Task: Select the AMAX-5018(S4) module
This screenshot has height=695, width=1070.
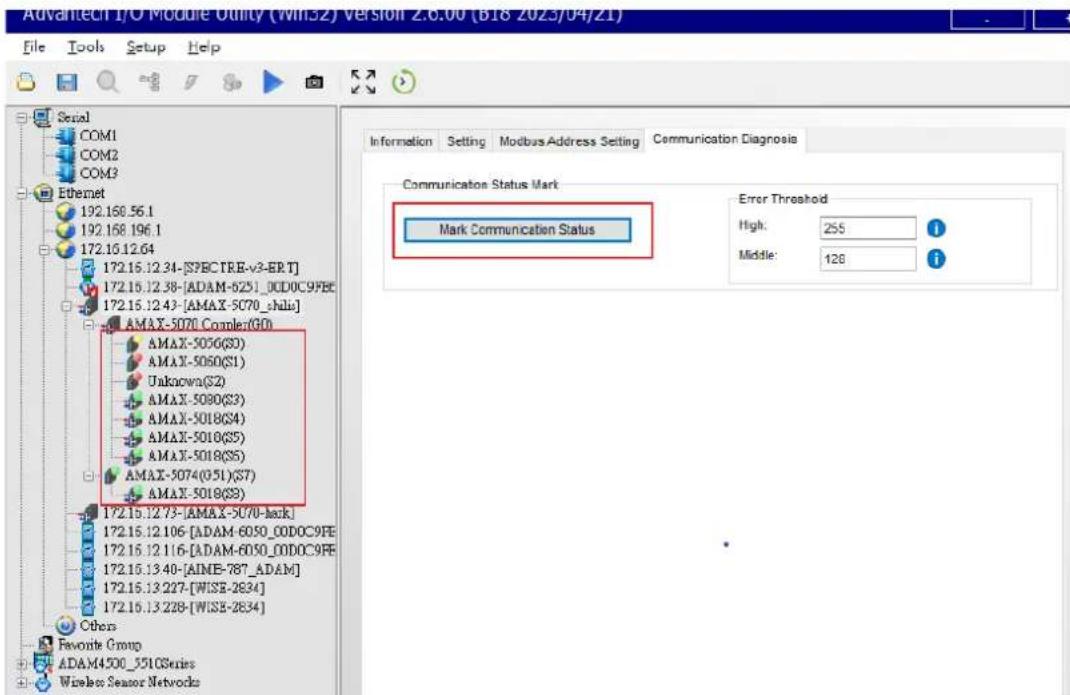Action: point(197,419)
